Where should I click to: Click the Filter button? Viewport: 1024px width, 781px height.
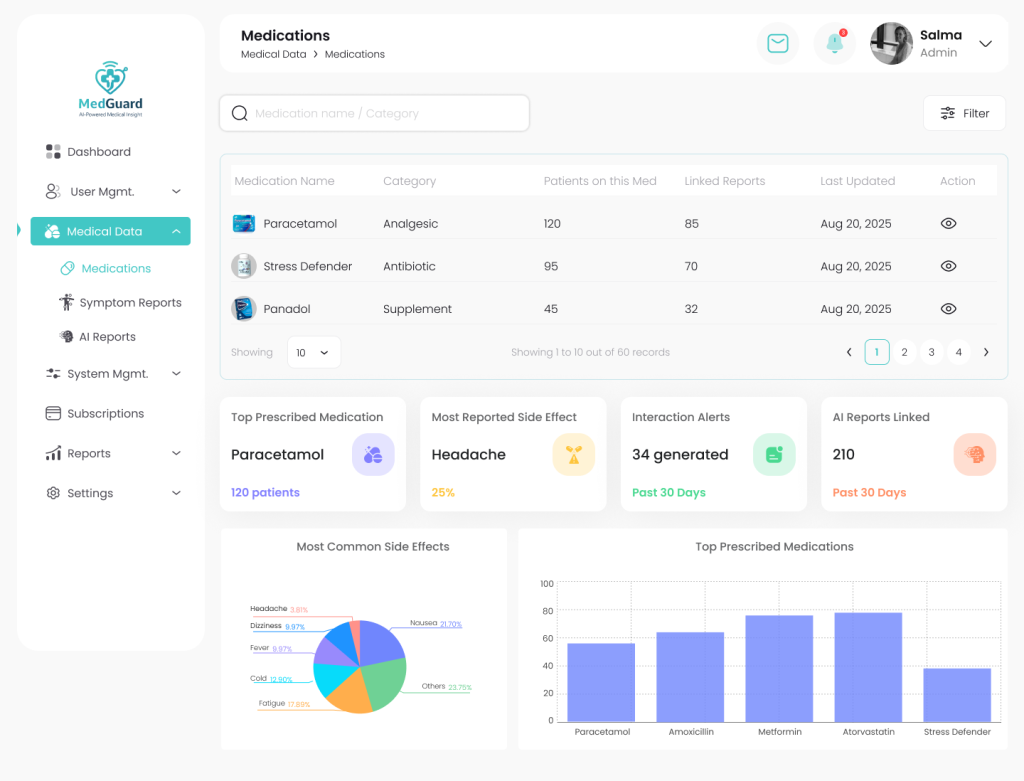click(x=964, y=114)
